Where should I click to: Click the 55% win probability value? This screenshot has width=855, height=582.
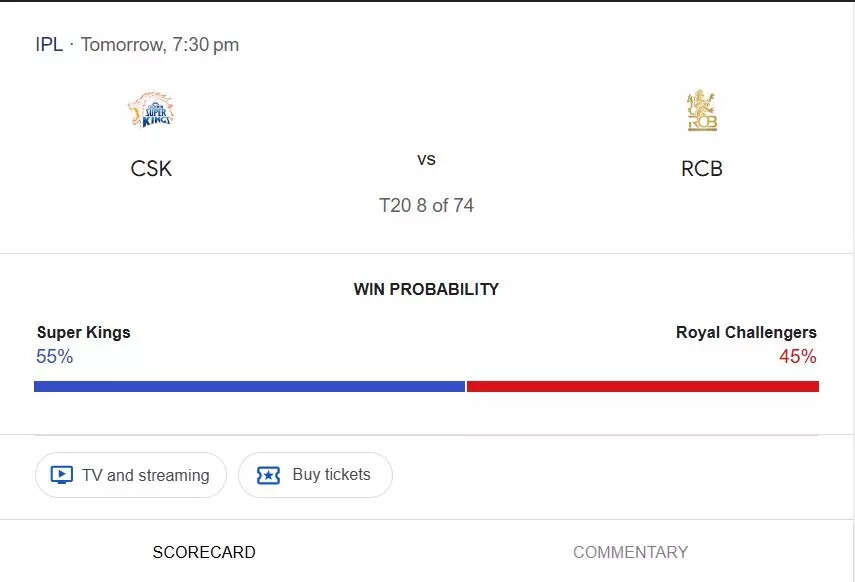54,356
